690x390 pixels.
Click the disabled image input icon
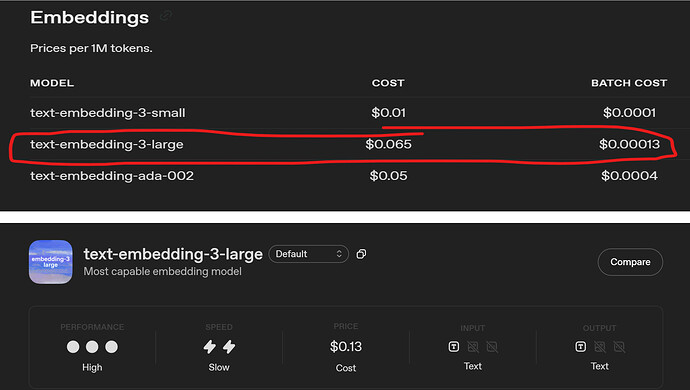point(473,347)
